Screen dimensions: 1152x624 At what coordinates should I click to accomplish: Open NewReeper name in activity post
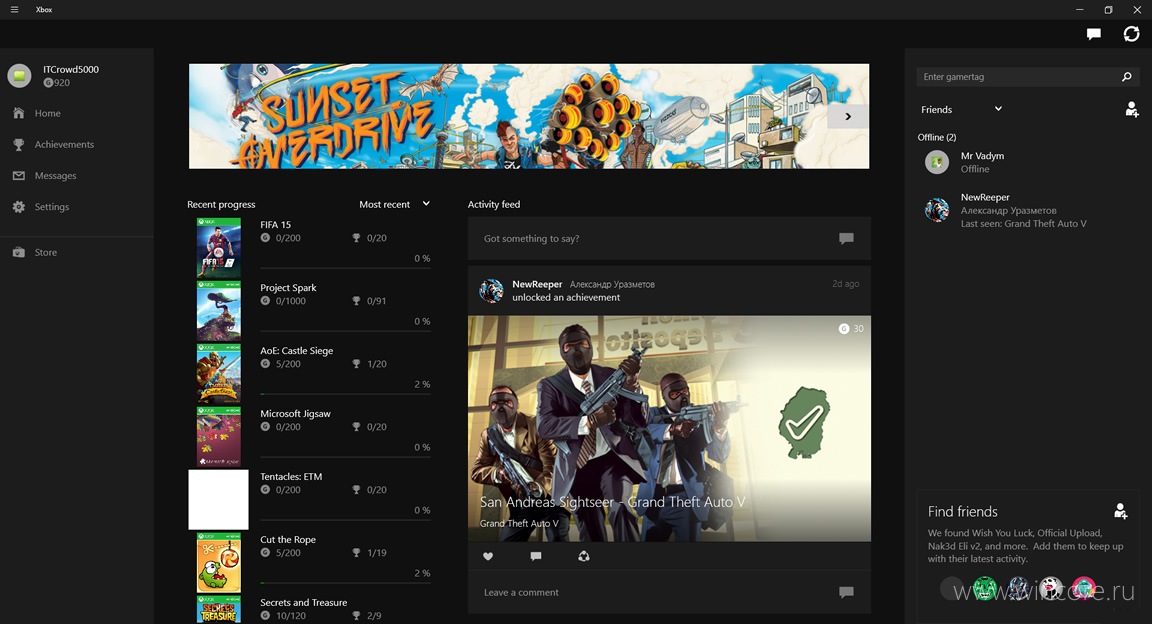[x=537, y=284]
